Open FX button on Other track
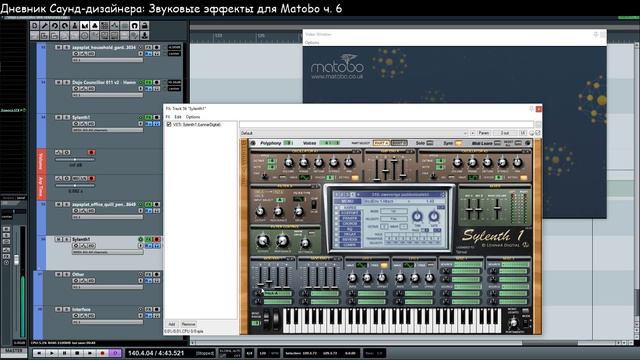This screenshot has width=640, height=360. click(149, 275)
